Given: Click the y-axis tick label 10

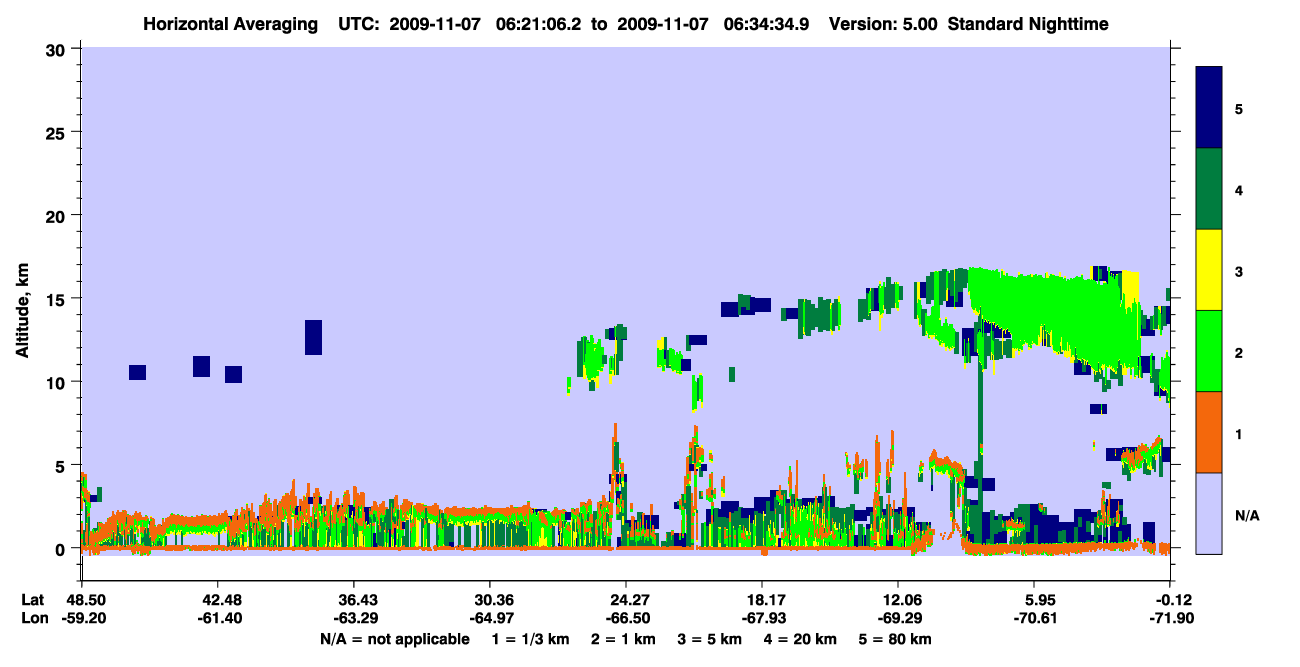Looking at the screenshot, I should pos(58,382).
